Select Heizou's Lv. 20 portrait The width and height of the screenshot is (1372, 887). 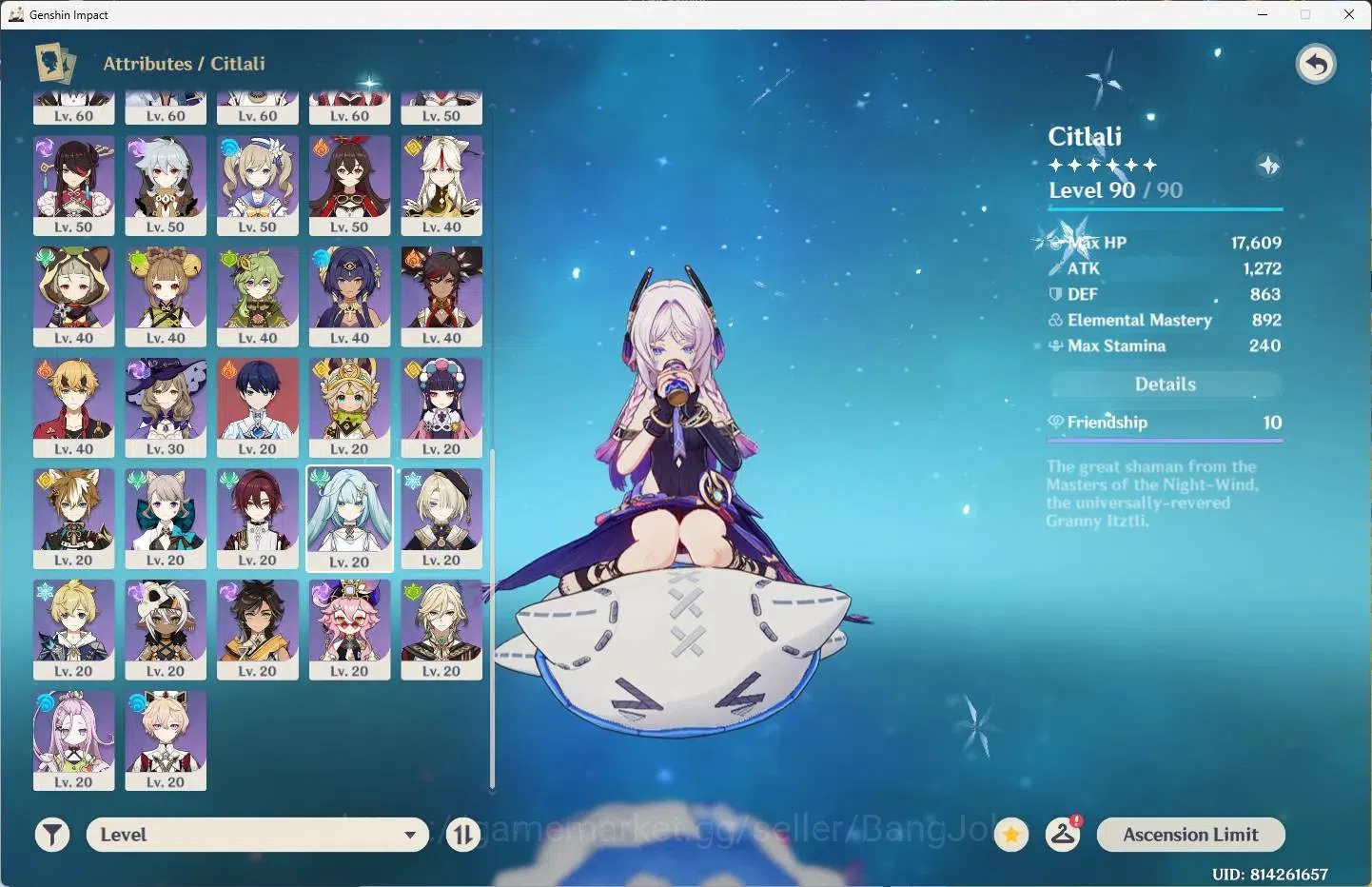pyautogui.click(x=258, y=519)
